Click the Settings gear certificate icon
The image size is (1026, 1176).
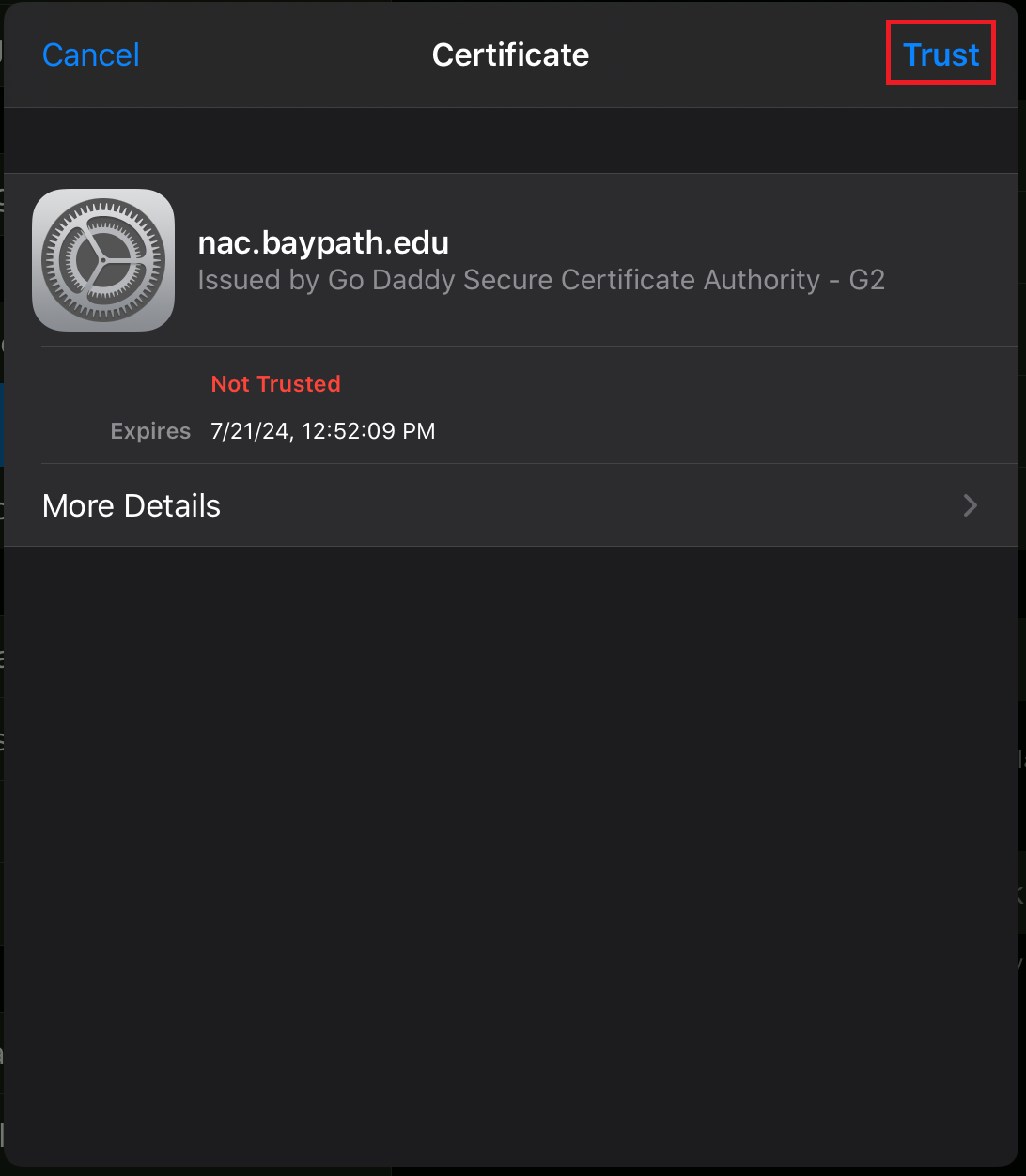click(103, 260)
